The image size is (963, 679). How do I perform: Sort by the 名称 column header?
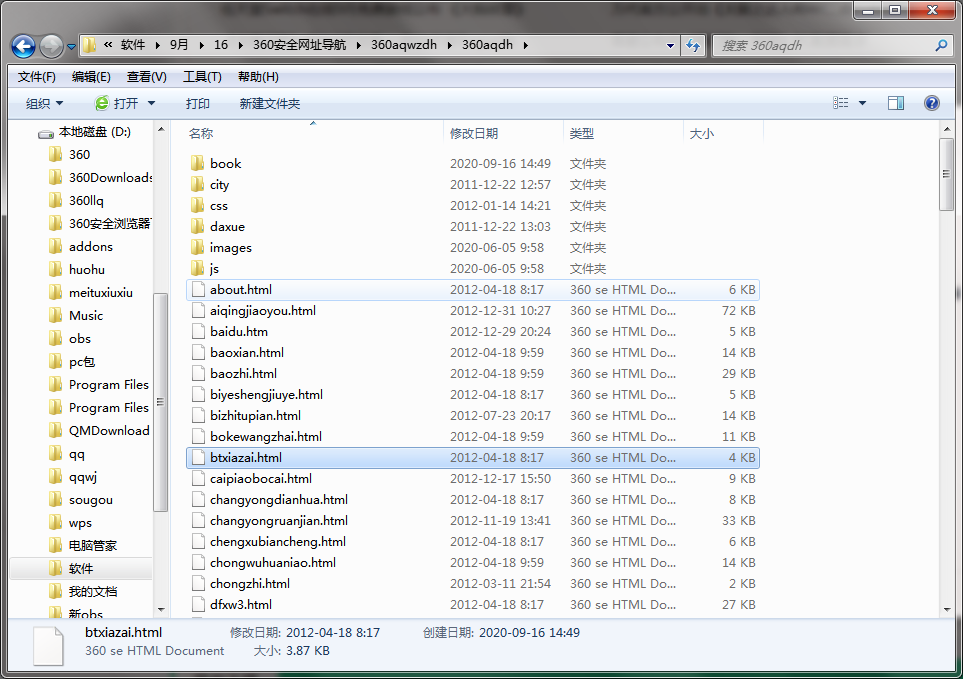[201, 133]
